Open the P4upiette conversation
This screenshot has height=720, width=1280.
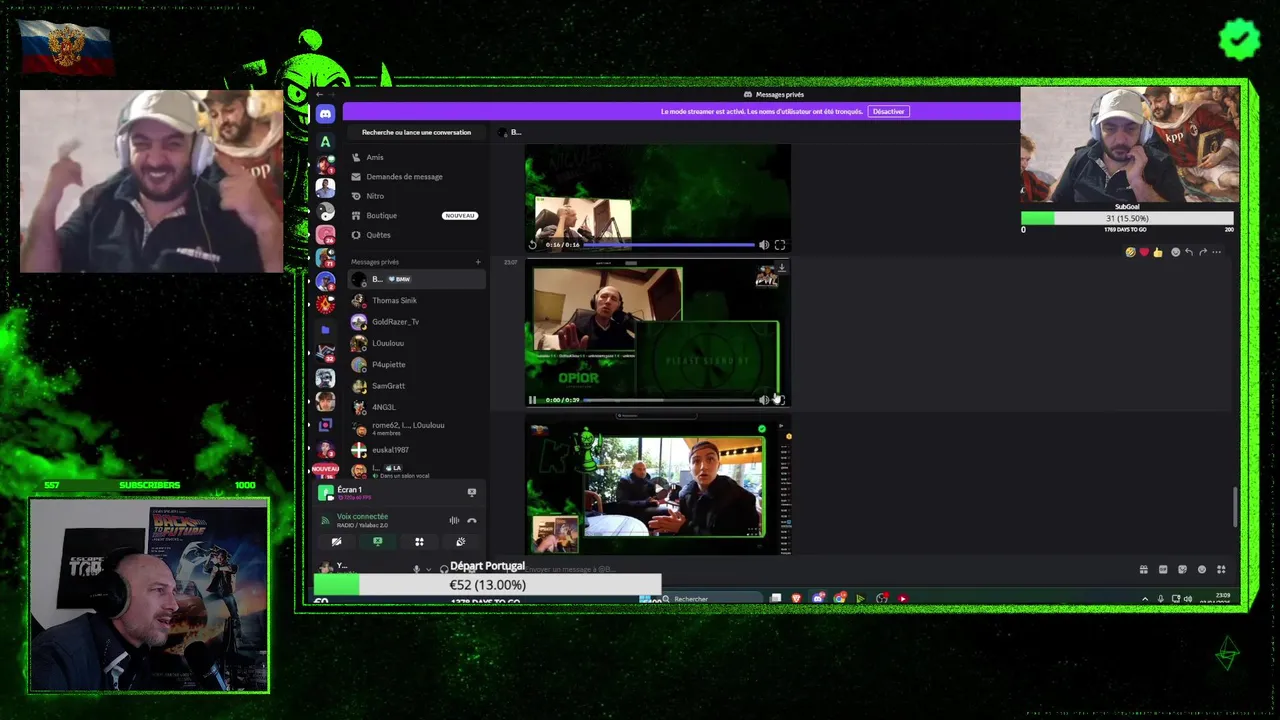click(x=417, y=364)
